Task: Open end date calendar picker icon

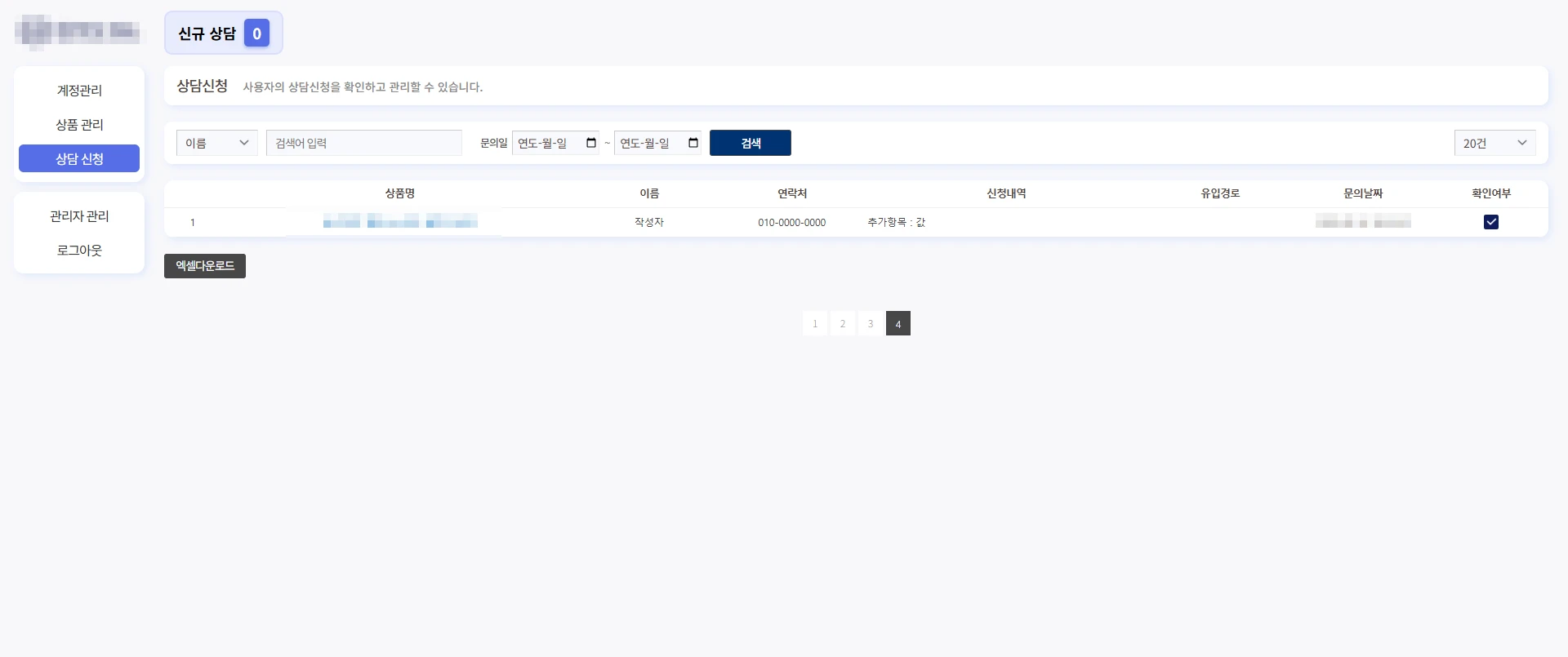Action: [693, 143]
